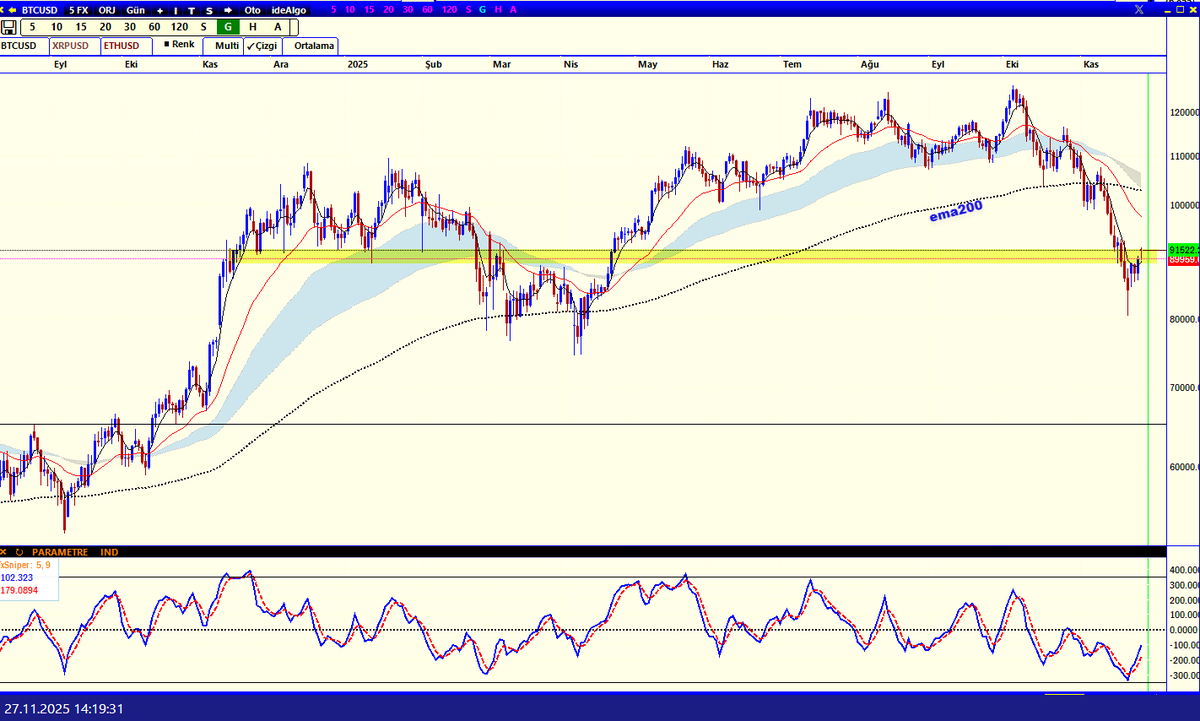Click the indicator panel refresh icon
Screen dimensions: 1200x721
tap(19, 552)
